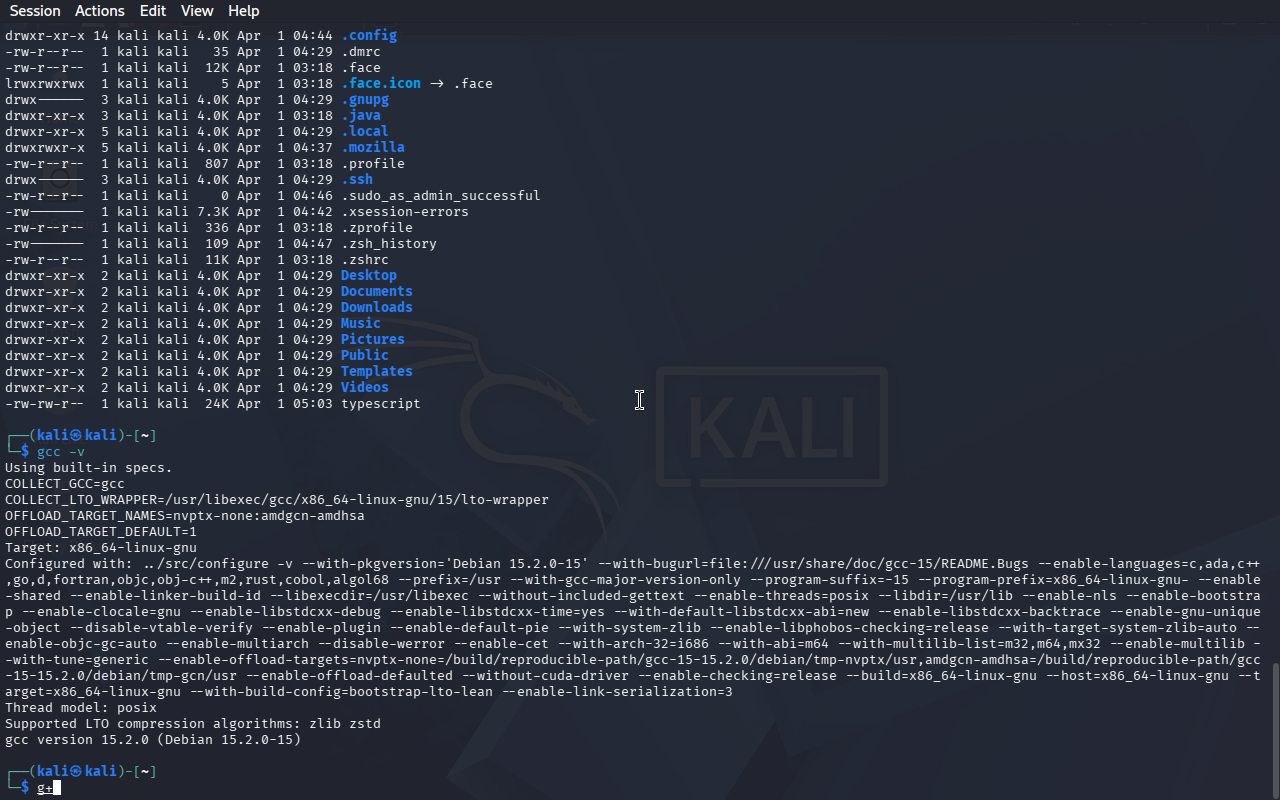The height and width of the screenshot is (800, 1280).
Task: Open the Edit menu
Action: pos(153,11)
